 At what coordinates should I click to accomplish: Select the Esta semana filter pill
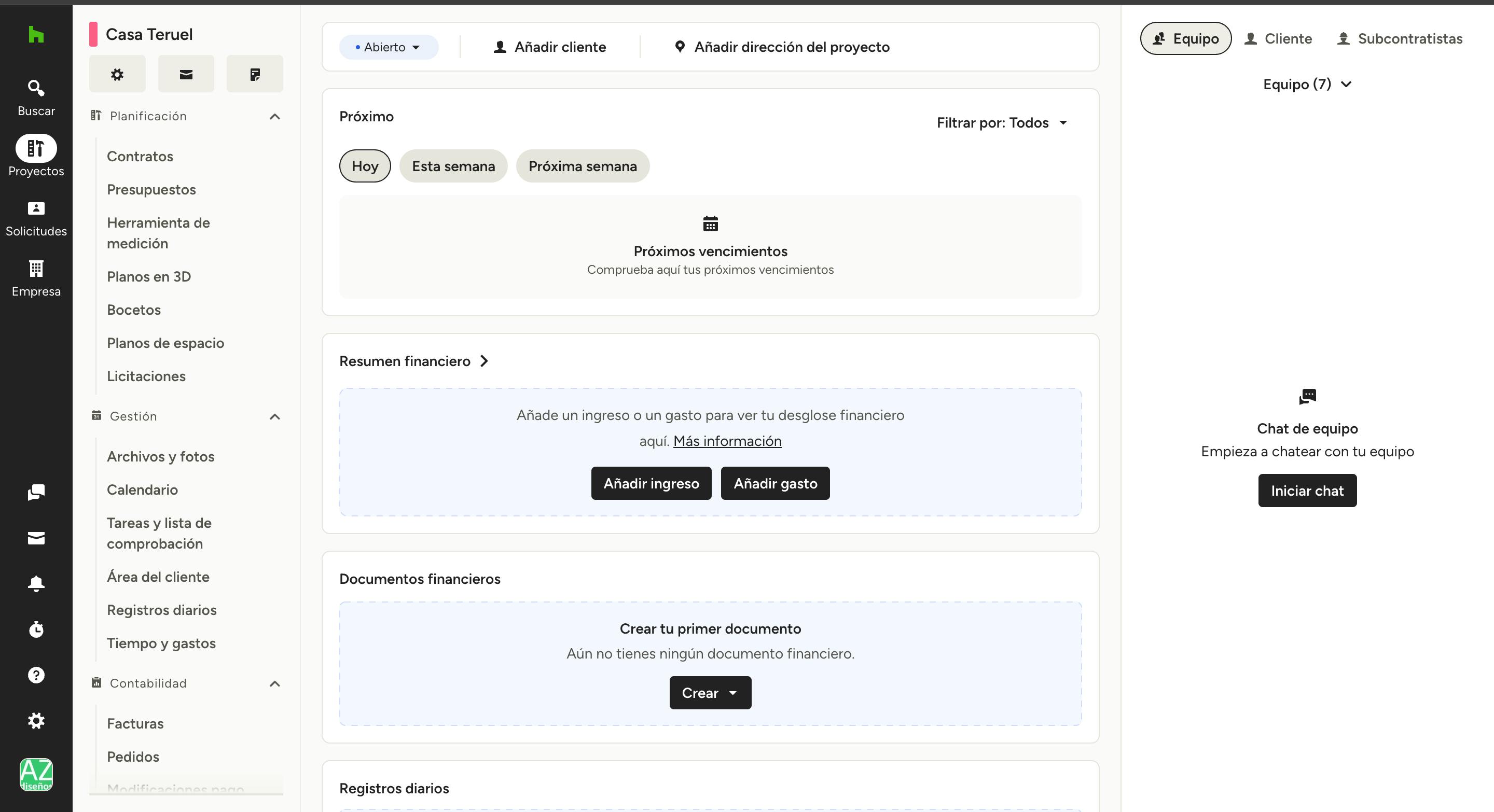453,166
